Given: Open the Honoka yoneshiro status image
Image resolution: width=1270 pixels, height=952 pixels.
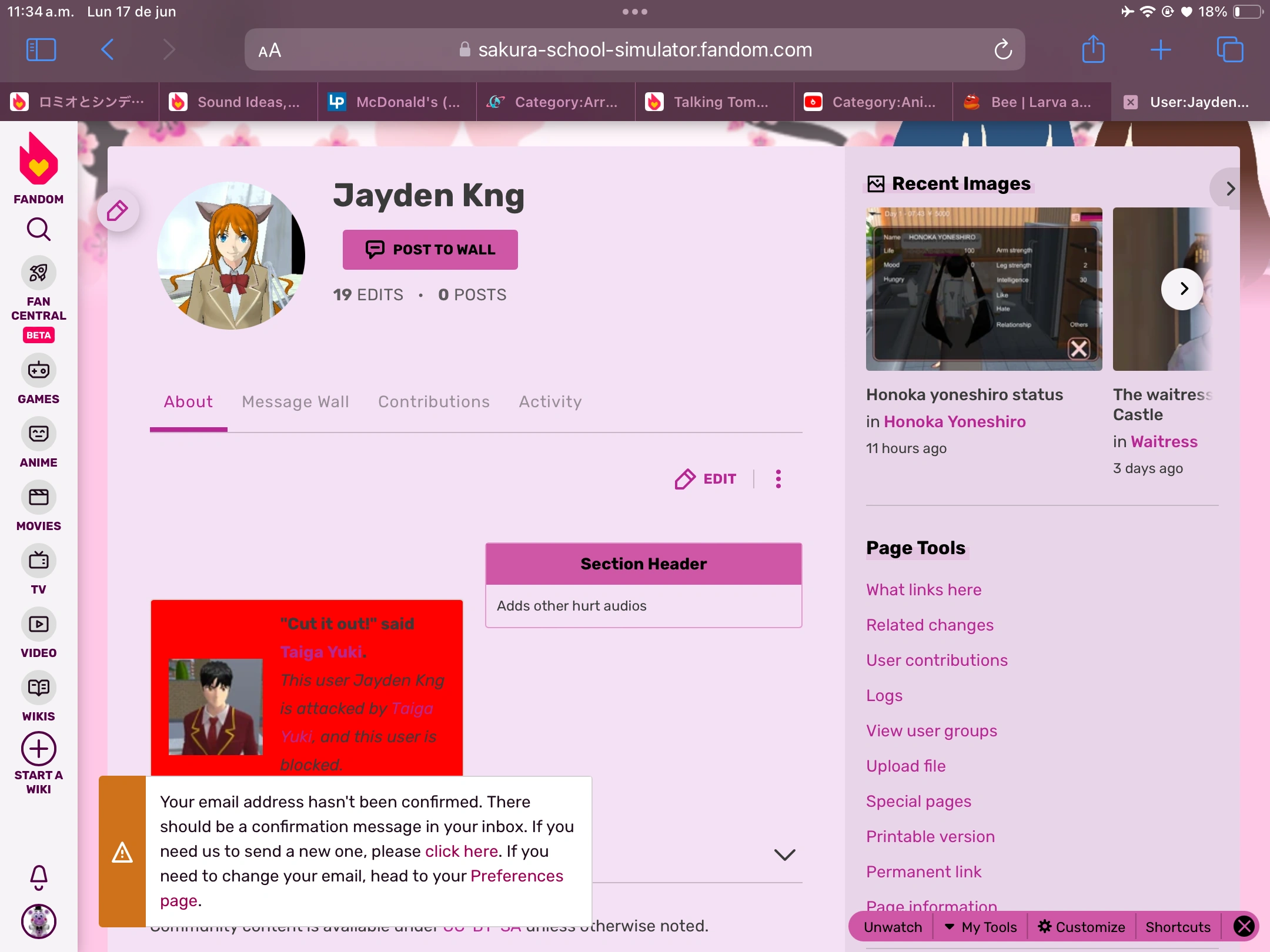Looking at the screenshot, I should pyautogui.click(x=983, y=289).
